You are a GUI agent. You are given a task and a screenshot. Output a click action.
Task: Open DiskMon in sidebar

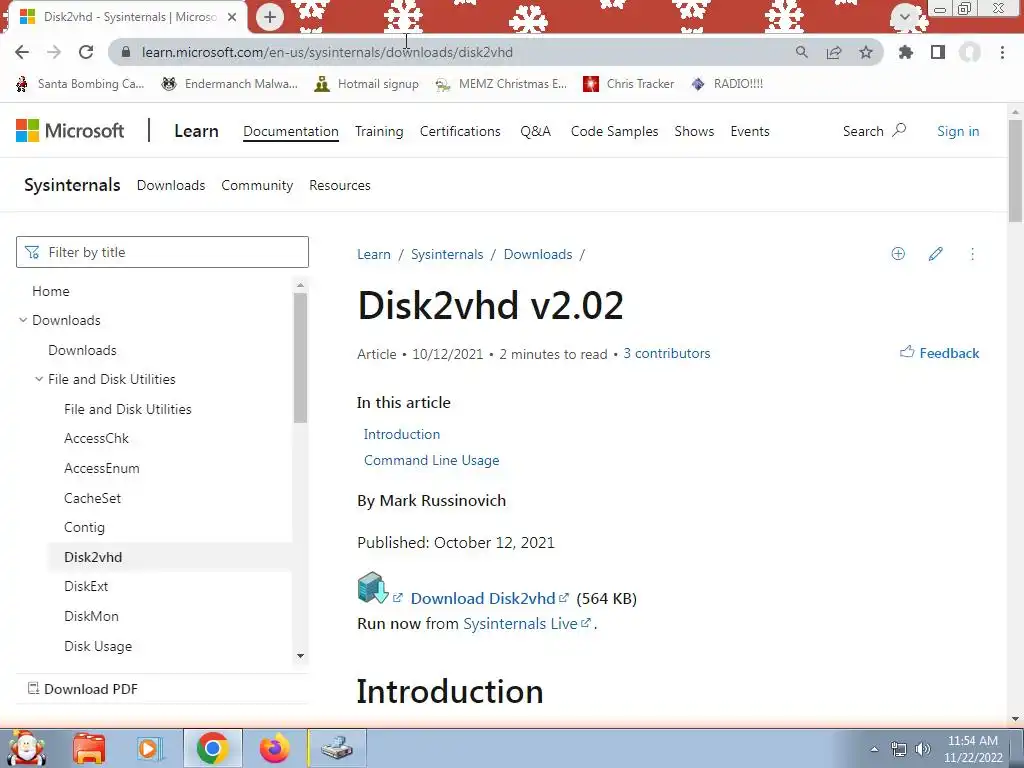coord(91,616)
